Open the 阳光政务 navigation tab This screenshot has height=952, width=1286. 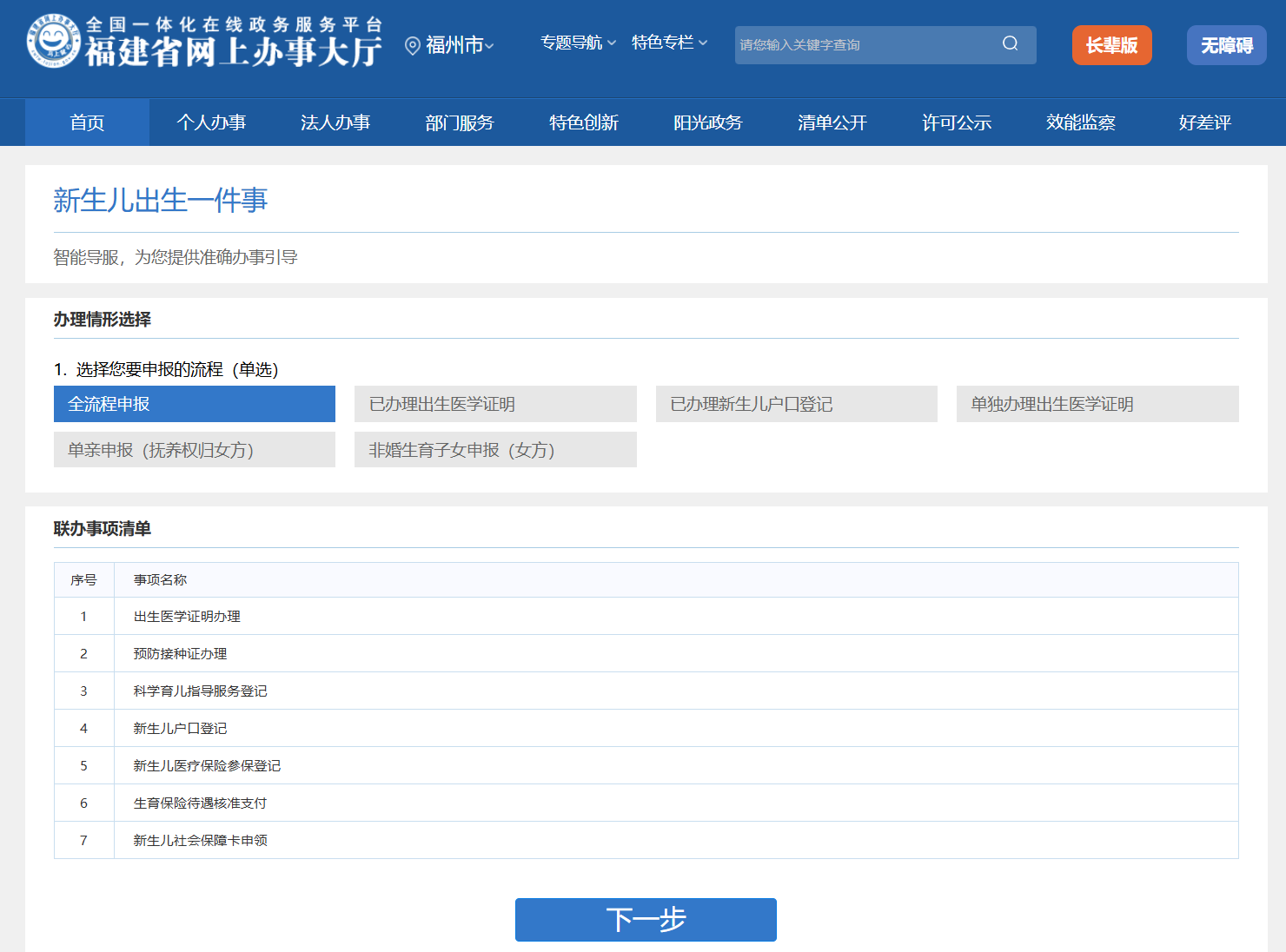coord(708,122)
